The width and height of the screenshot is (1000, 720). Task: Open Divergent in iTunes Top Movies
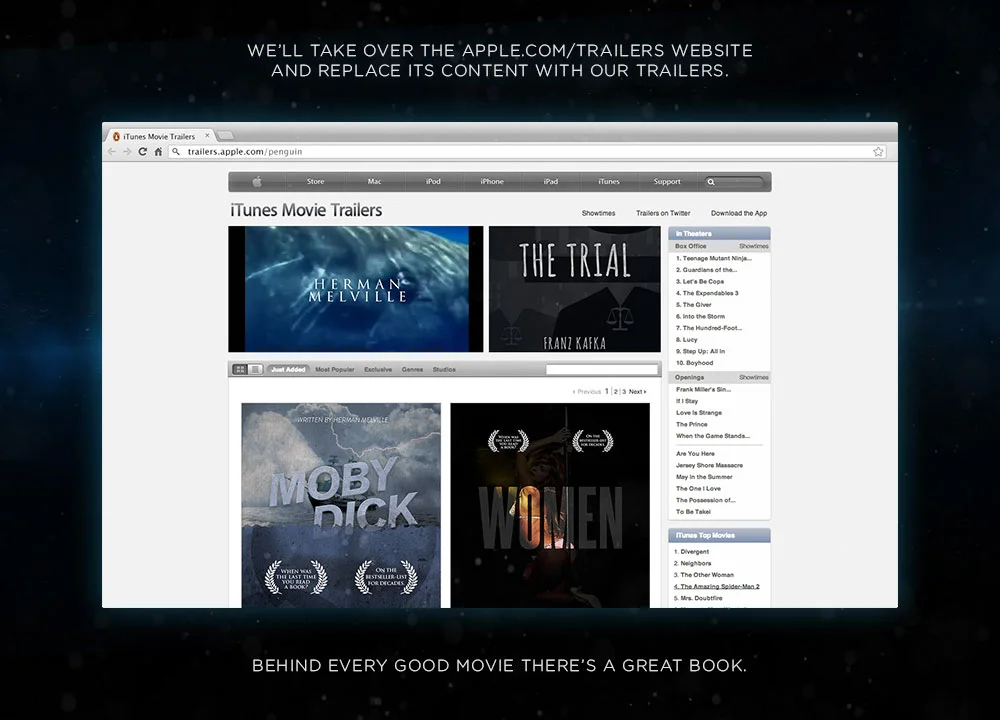691,552
